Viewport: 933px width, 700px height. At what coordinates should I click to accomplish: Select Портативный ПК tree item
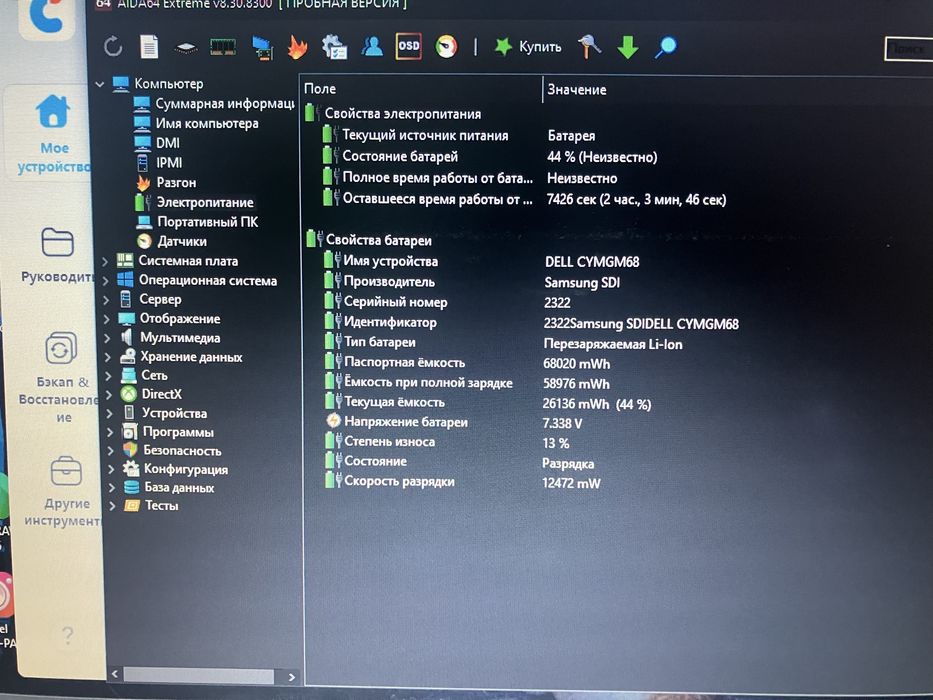207,222
